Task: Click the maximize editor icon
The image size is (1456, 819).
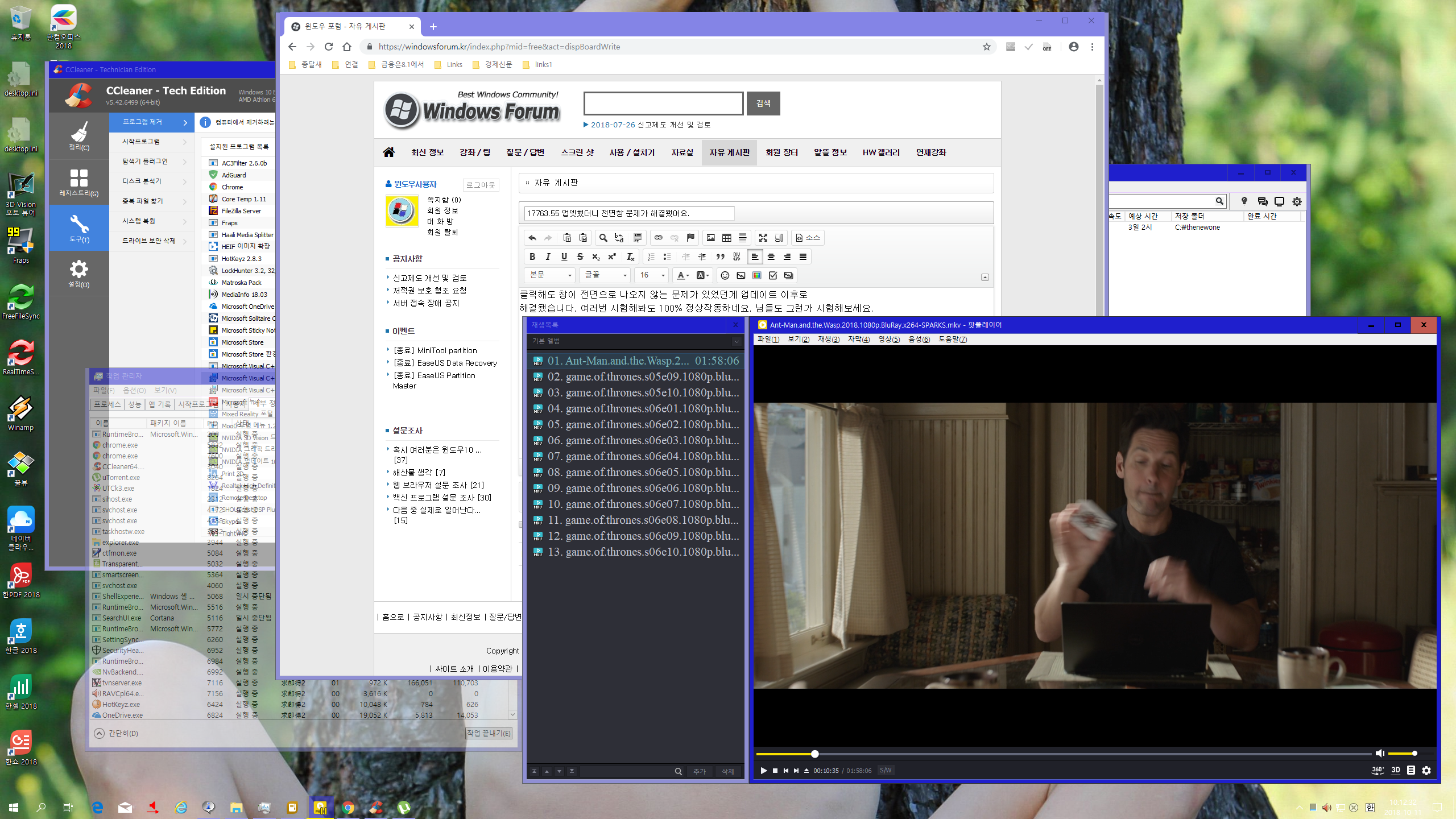Action: [x=763, y=238]
